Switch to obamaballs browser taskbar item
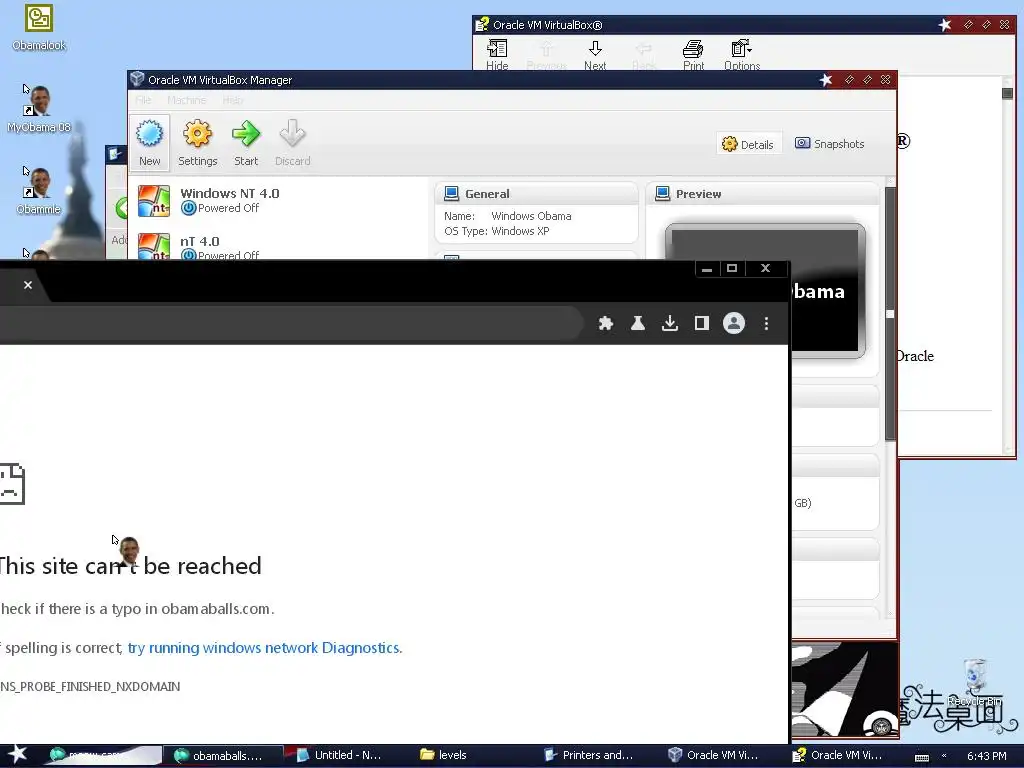This screenshot has width=1024, height=768. point(222,756)
